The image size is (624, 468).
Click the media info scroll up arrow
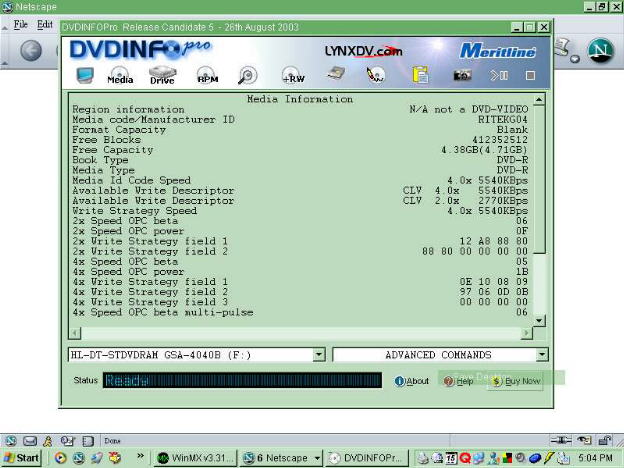(539, 99)
